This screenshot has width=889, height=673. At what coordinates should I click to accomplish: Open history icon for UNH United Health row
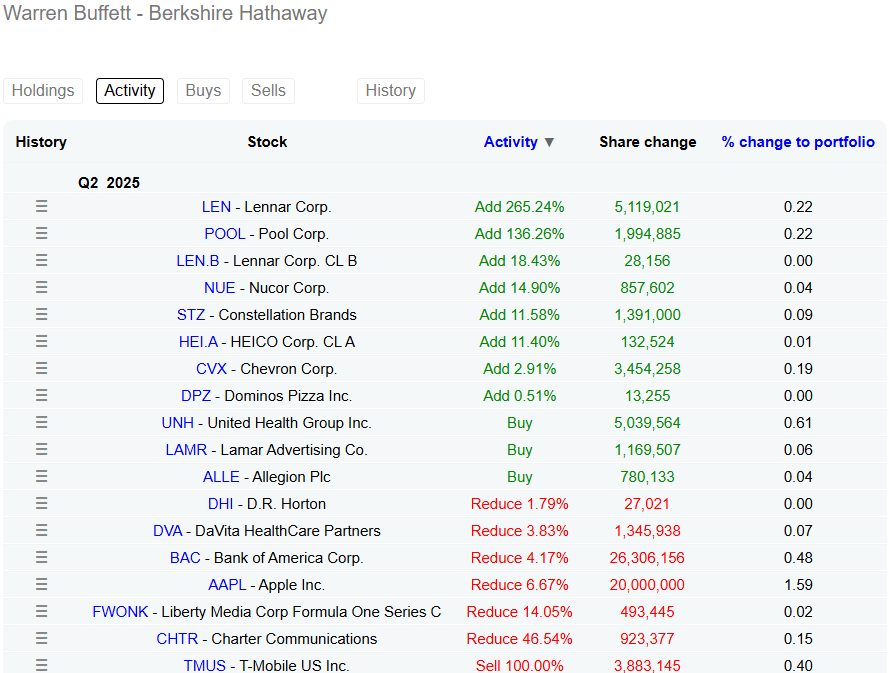tap(41, 422)
